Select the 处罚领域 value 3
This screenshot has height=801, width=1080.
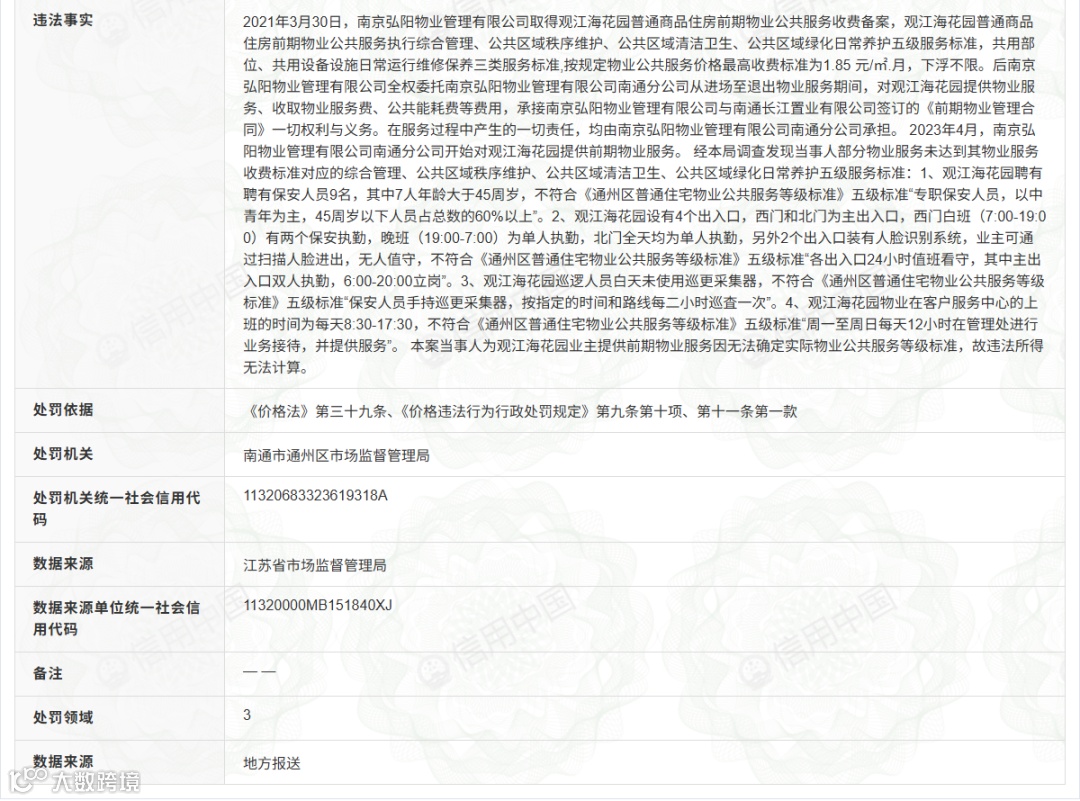(244, 718)
